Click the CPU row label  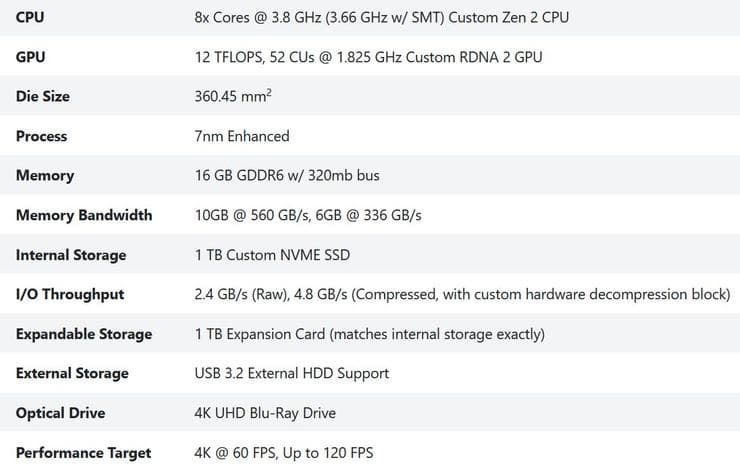click(30, 18)
